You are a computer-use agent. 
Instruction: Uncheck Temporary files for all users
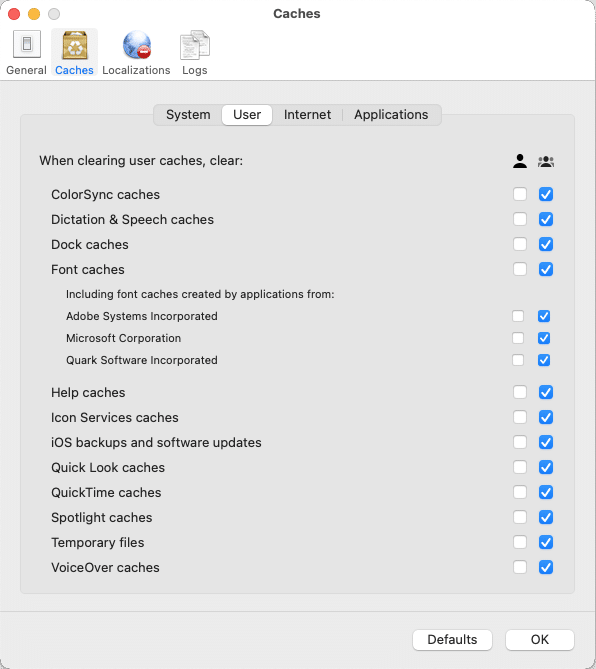pos(546,542)
